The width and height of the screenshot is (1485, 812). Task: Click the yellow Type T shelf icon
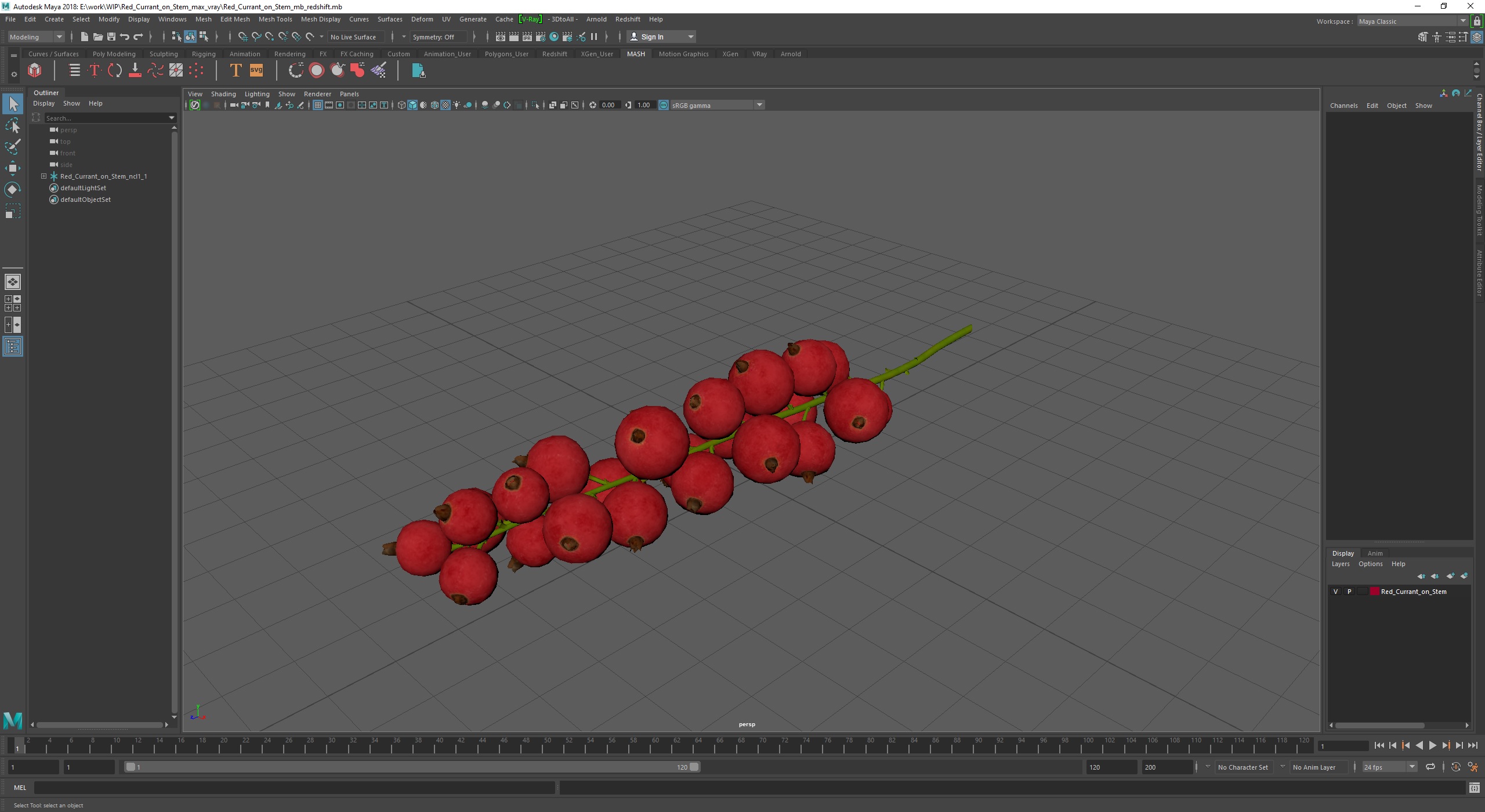pos(236,71)
